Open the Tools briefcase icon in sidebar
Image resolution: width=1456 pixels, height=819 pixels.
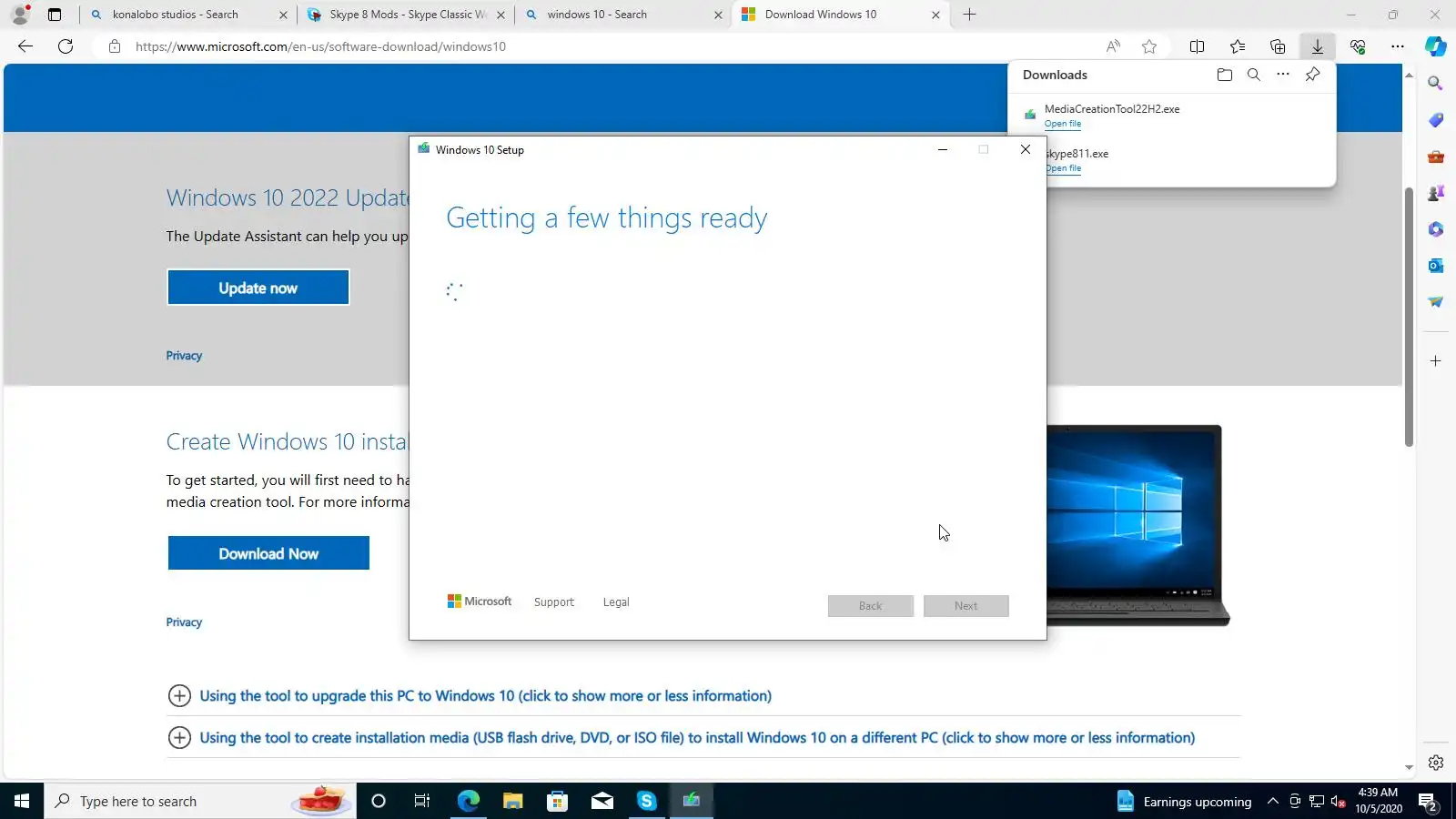[1436, 157]
